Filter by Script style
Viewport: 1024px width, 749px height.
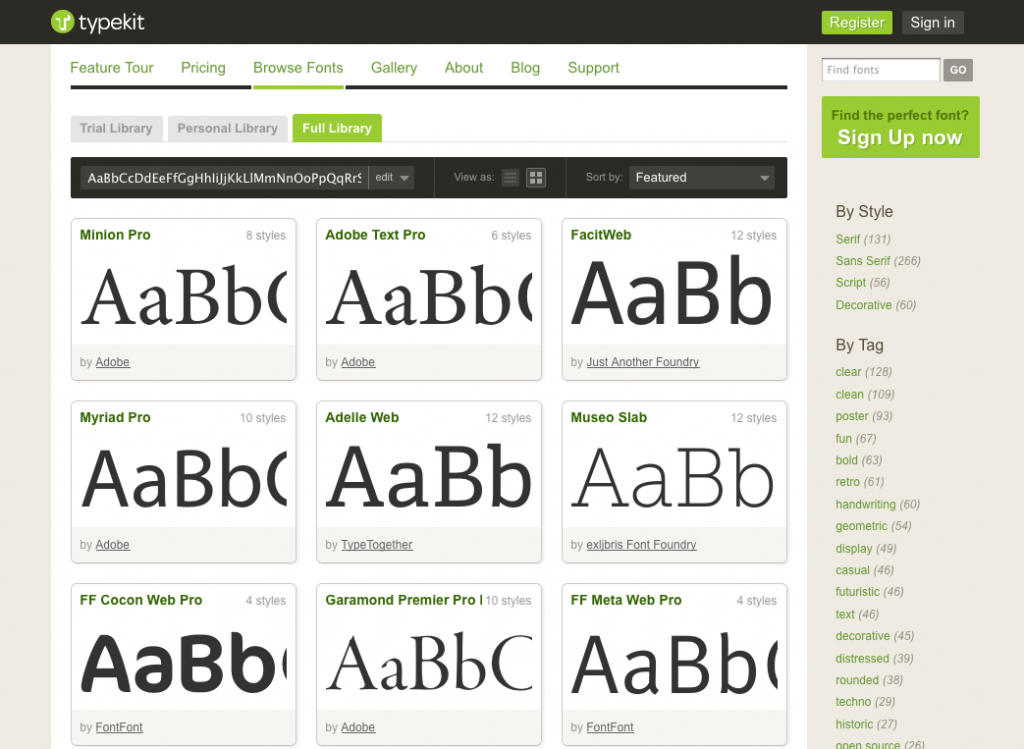pyautogui.click(x=850, y=283)
